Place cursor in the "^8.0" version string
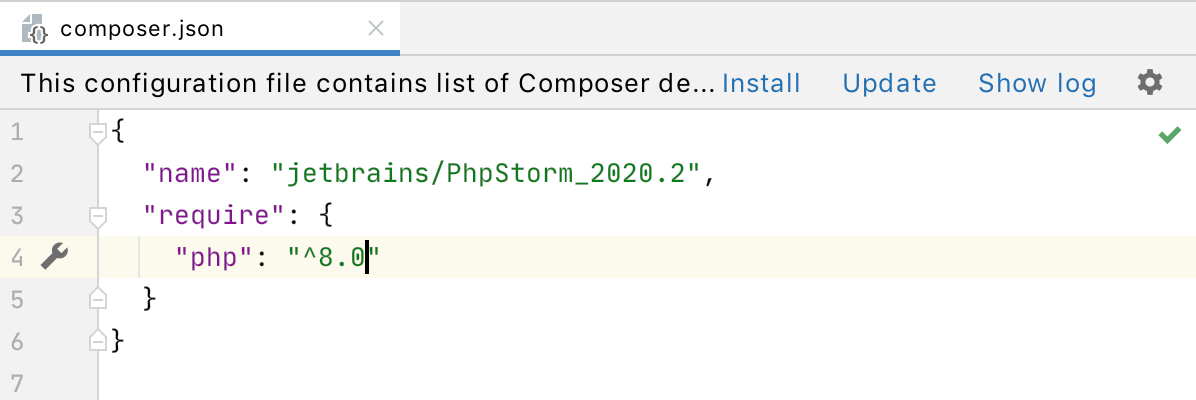Screen dimensions: 1196x400 (x=333, y=257)
